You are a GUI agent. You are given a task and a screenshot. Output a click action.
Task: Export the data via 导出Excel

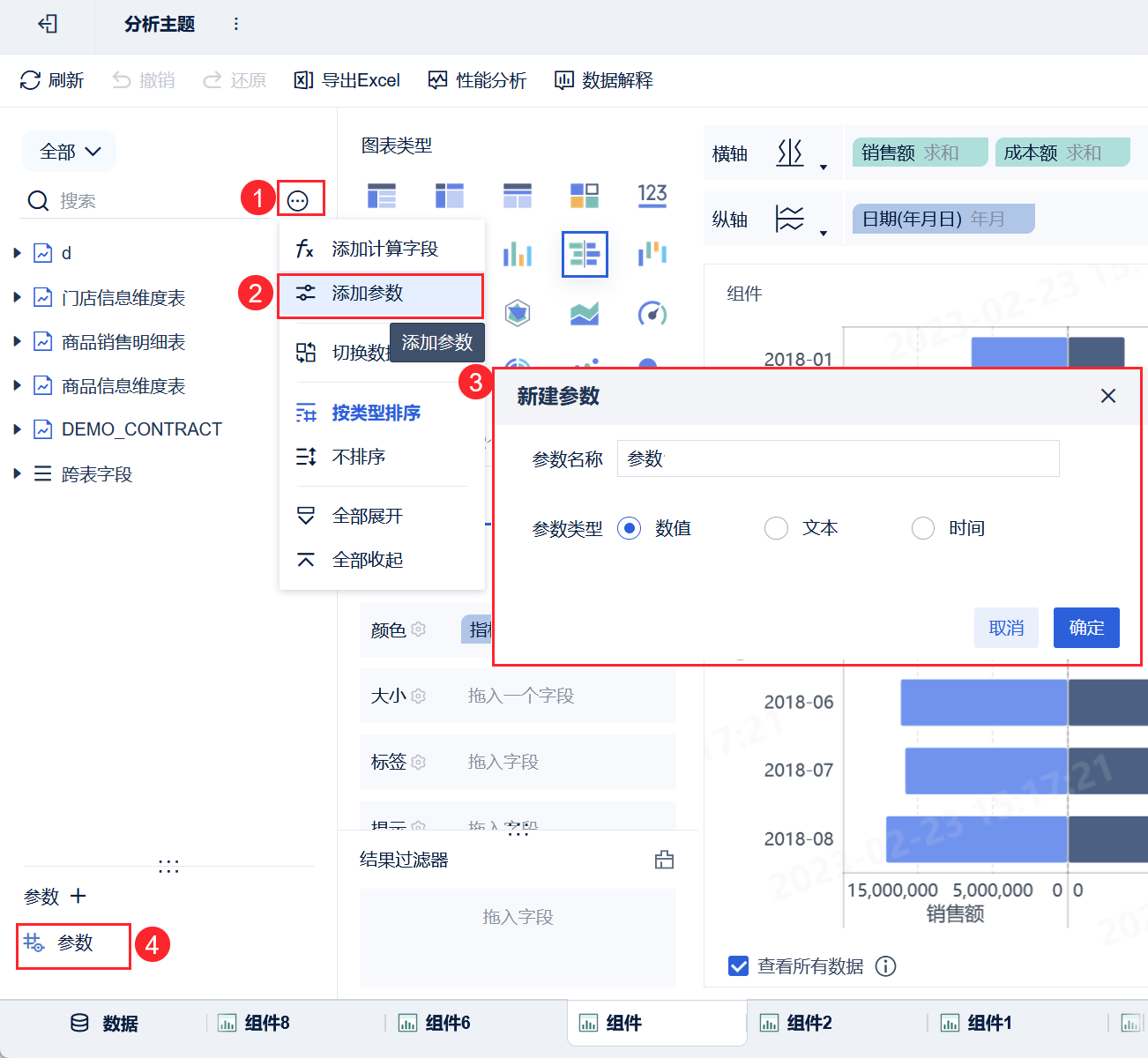click(347, 80)
